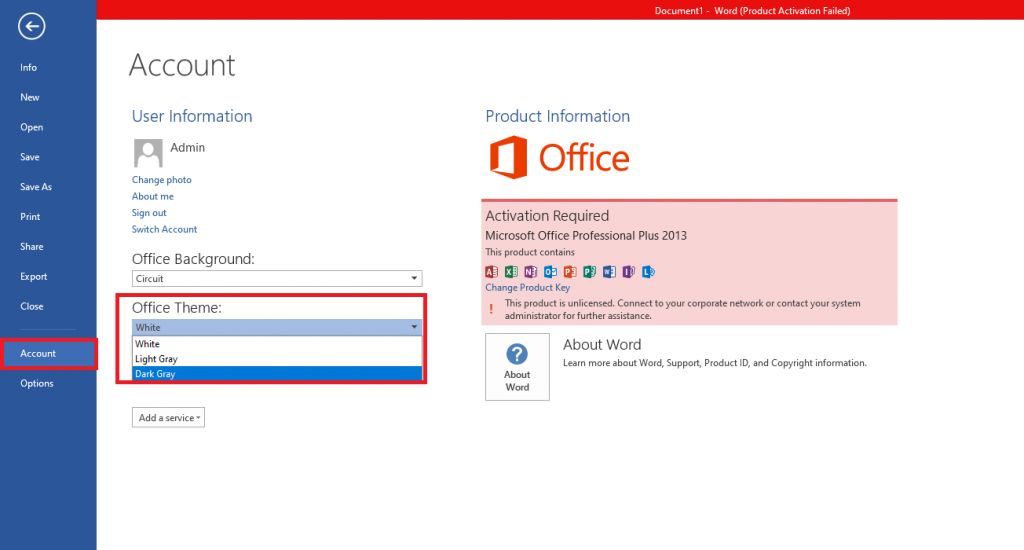Choose Save As in the sidebar

48,187
